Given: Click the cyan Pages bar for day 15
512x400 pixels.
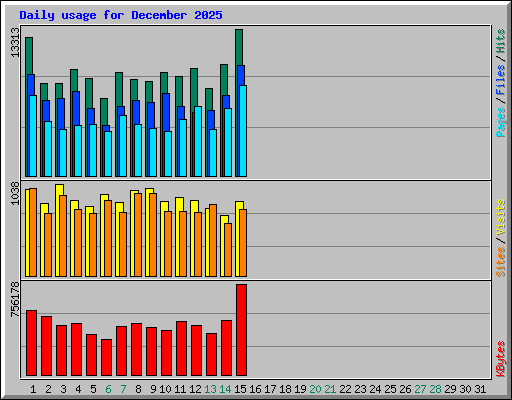Looking at the screenshot, I should 243,131.
